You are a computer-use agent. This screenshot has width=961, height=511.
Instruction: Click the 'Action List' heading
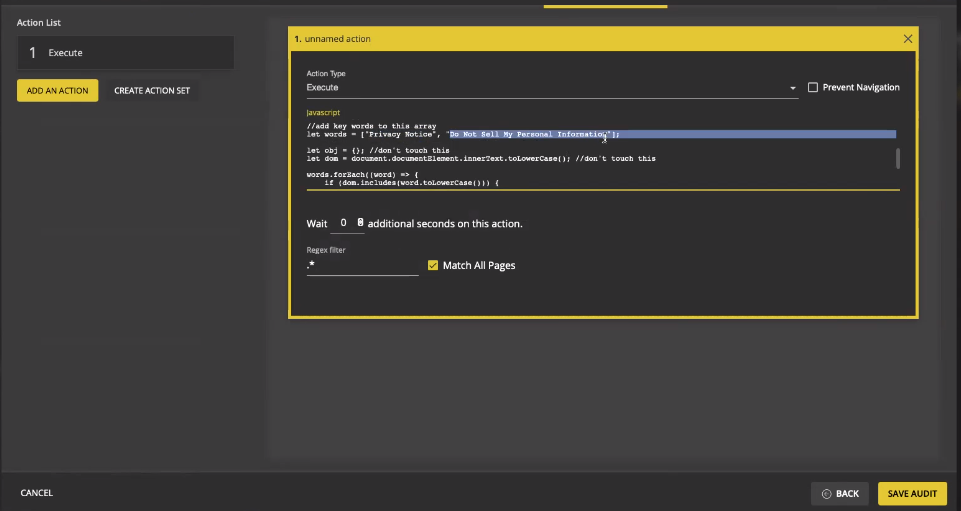[x=39, y=23]
